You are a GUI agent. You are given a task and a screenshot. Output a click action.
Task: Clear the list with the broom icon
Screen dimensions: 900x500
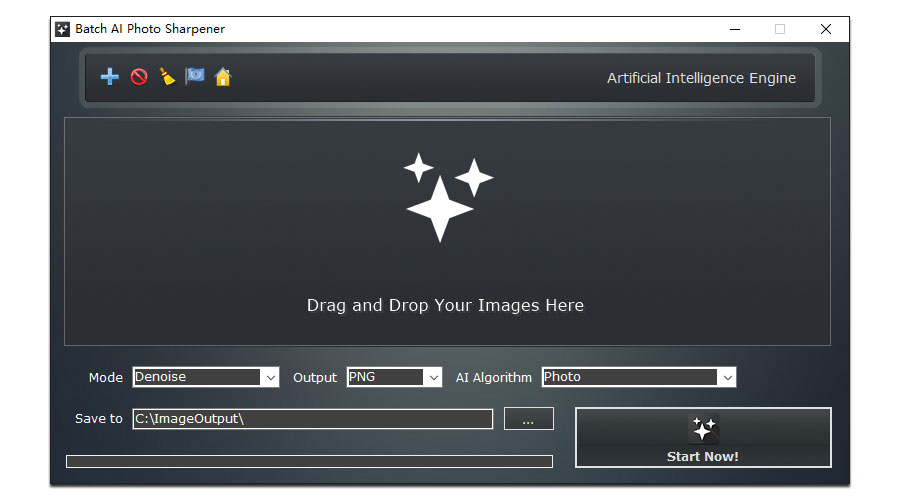pyautogui.click(x=167, y=77)
